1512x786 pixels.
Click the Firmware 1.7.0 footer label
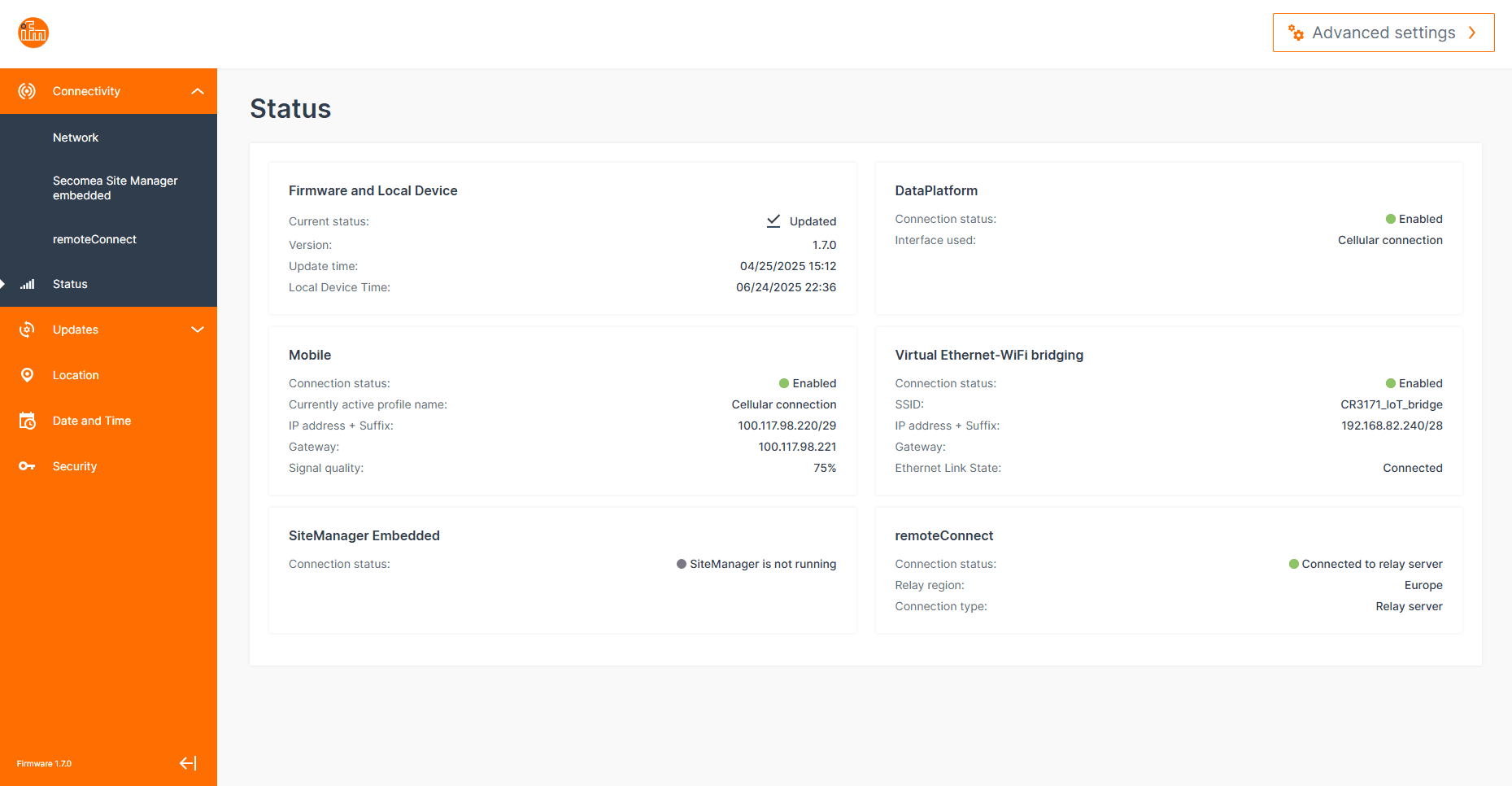(x=44, y=763)
